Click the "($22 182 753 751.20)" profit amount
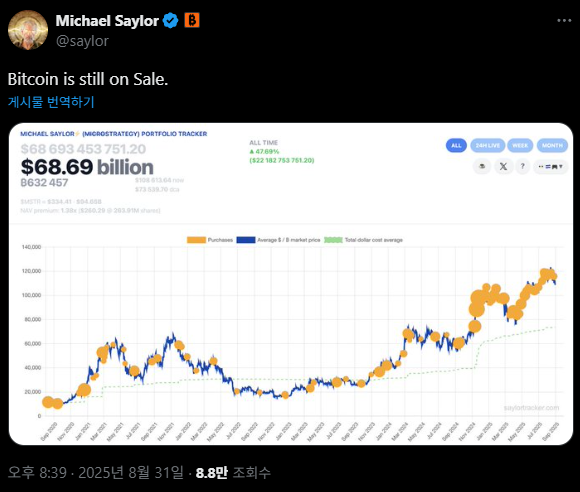Screen dimensions: 580x492 coord(282,161)
